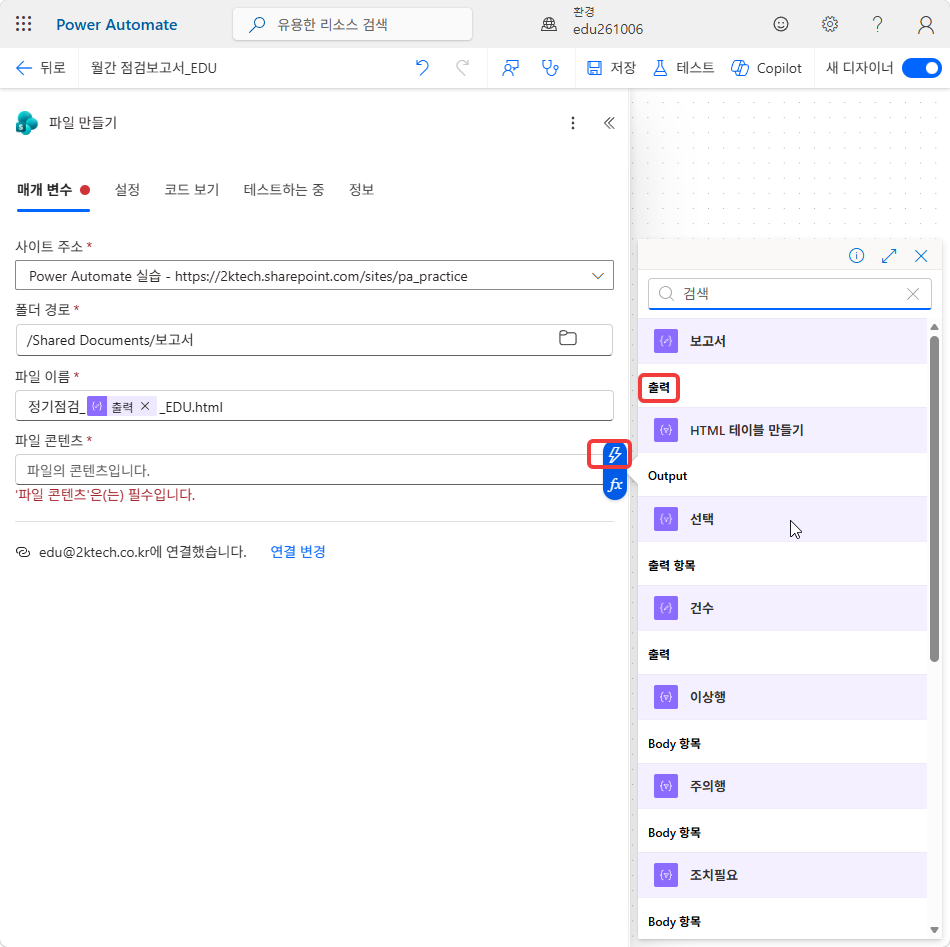Go back with the 뒤로 button
950x947 pixels.
point(40,68)
